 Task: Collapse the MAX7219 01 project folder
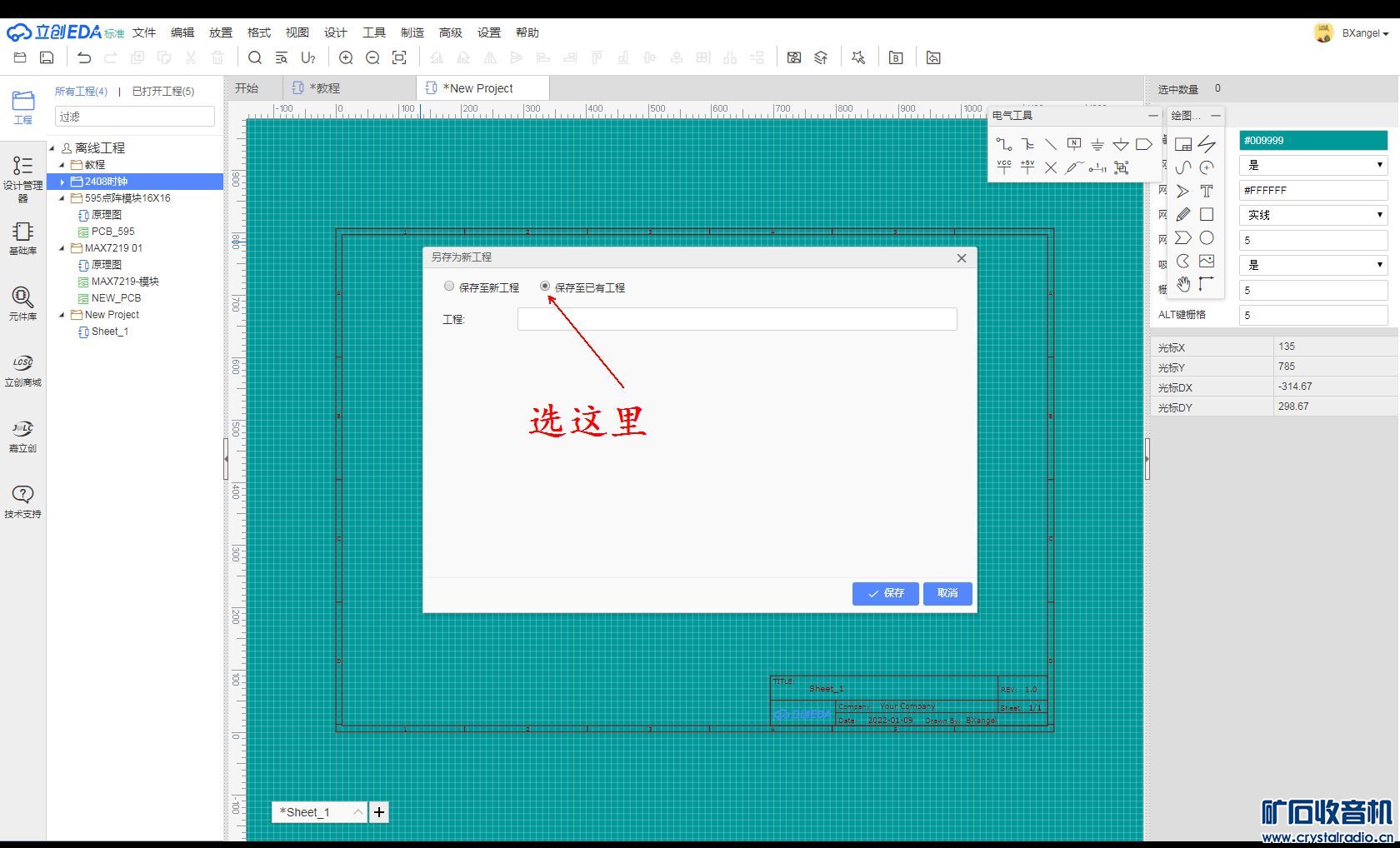tap(62, 248)
